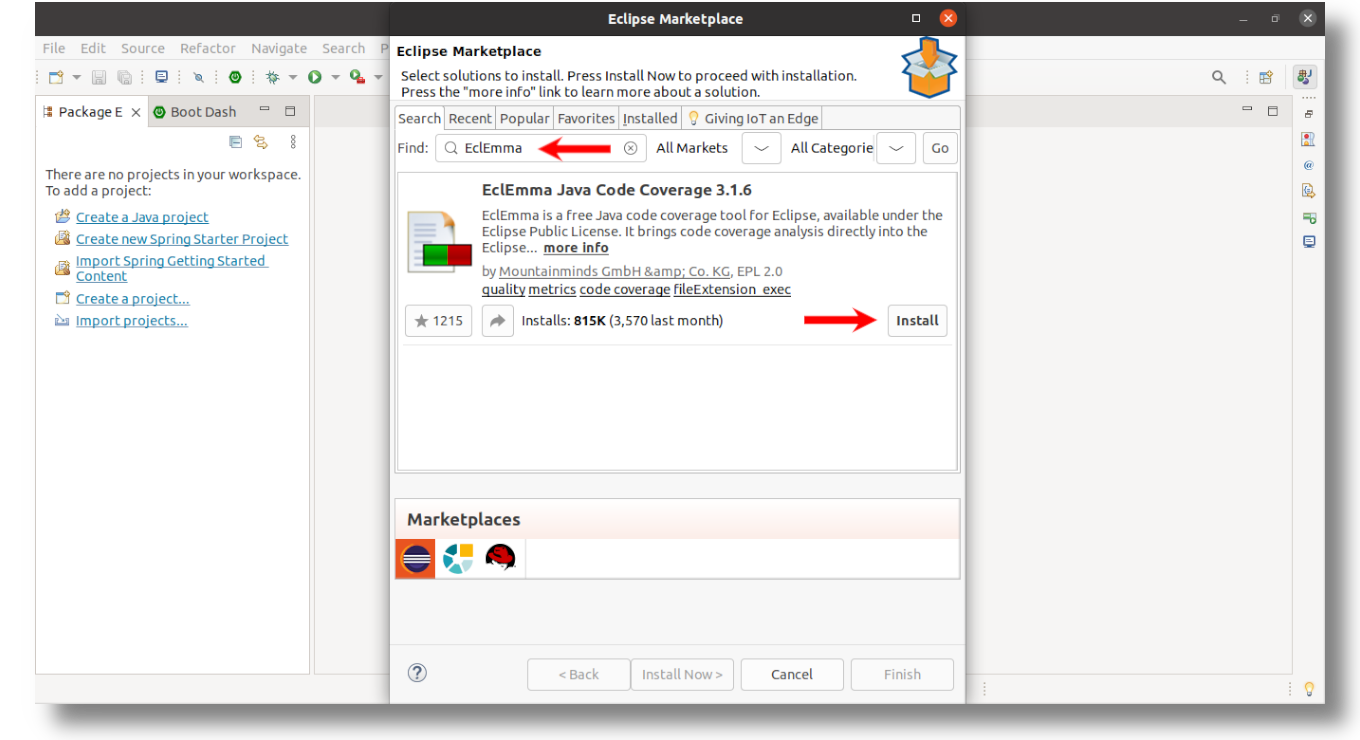Switch to the Installed tab
Image resolution: width=1360 pixels, height=740 pixels.
pos(650,118)
